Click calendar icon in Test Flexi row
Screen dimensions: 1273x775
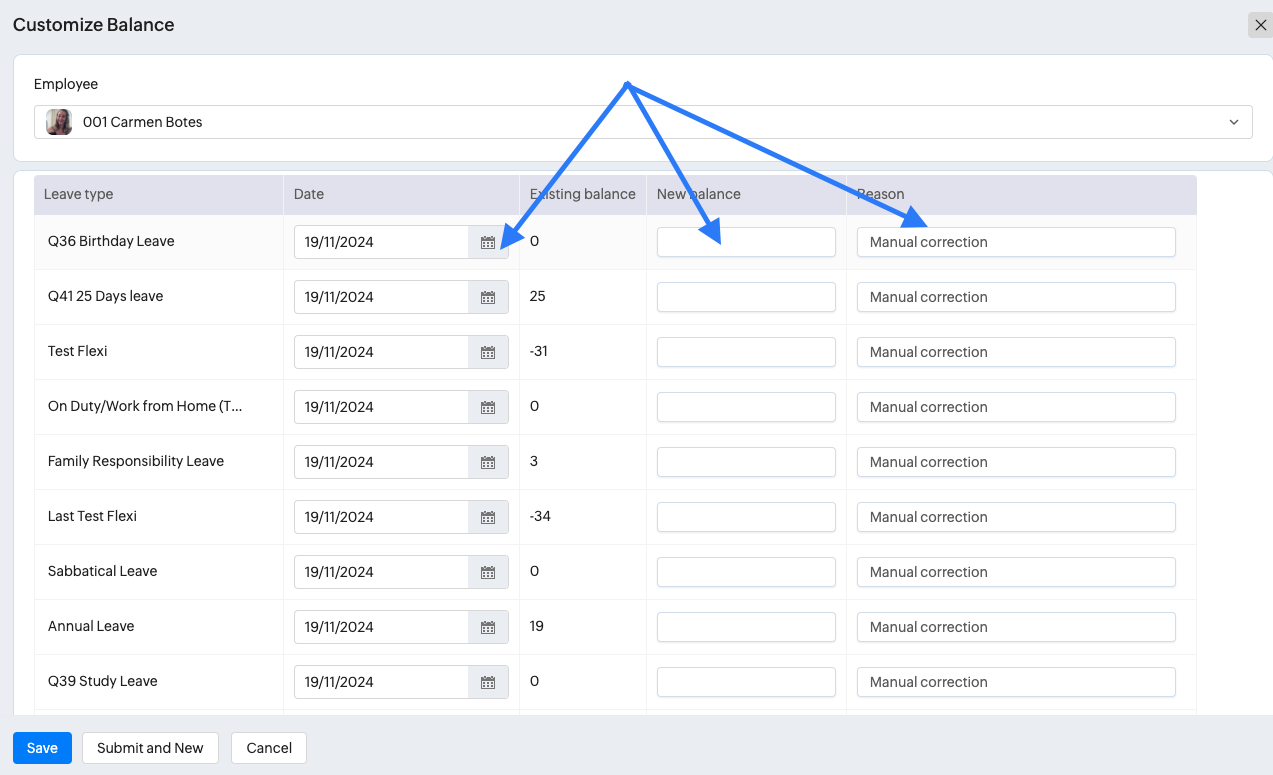(x=488, y=352)
